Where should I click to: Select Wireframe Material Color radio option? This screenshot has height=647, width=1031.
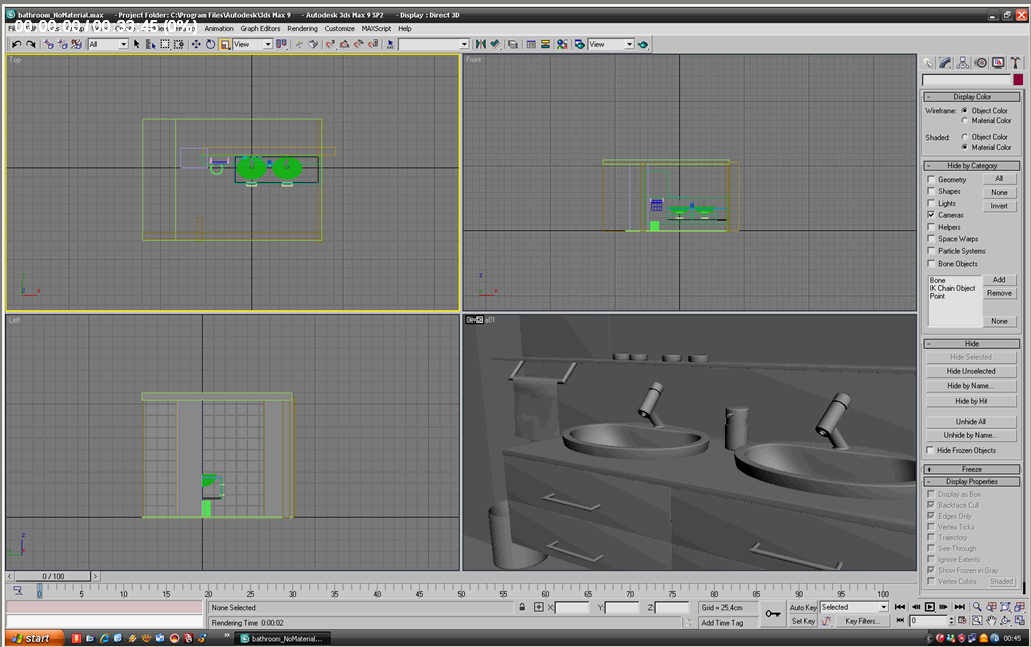click(965, 121)
